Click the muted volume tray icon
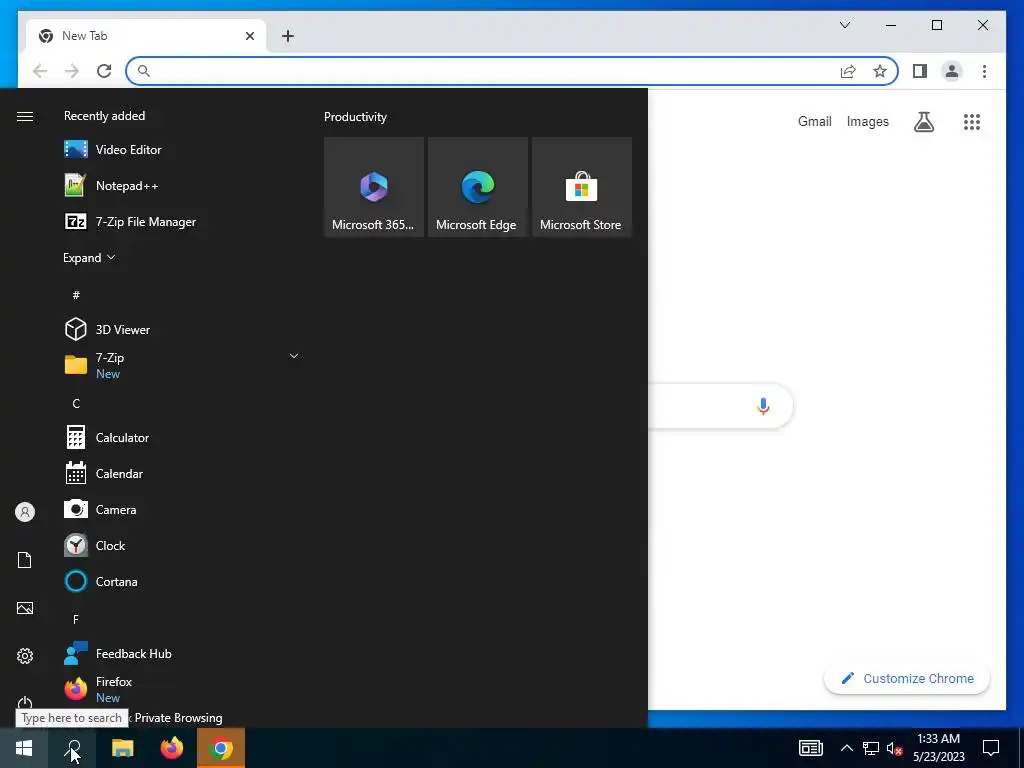This screenshot has height=768, width=1024. (x=894, y=748)
